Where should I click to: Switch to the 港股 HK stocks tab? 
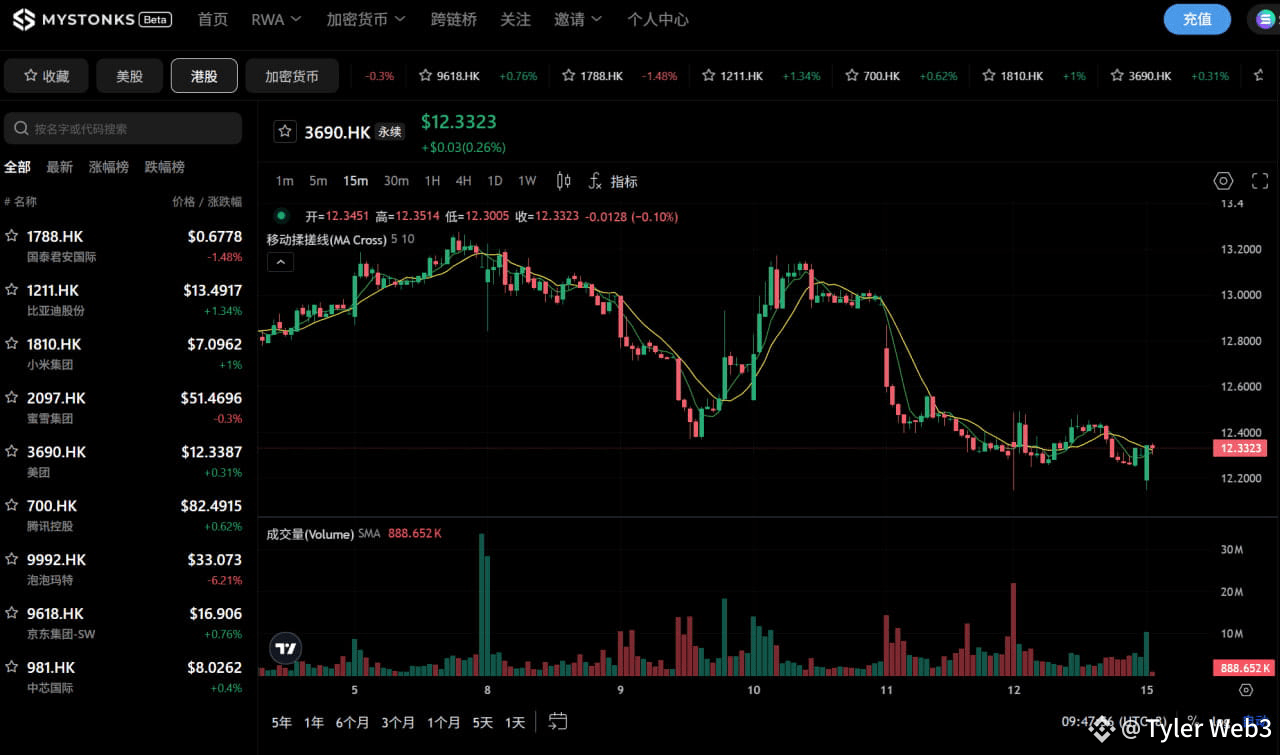click(x=204, y=76)
